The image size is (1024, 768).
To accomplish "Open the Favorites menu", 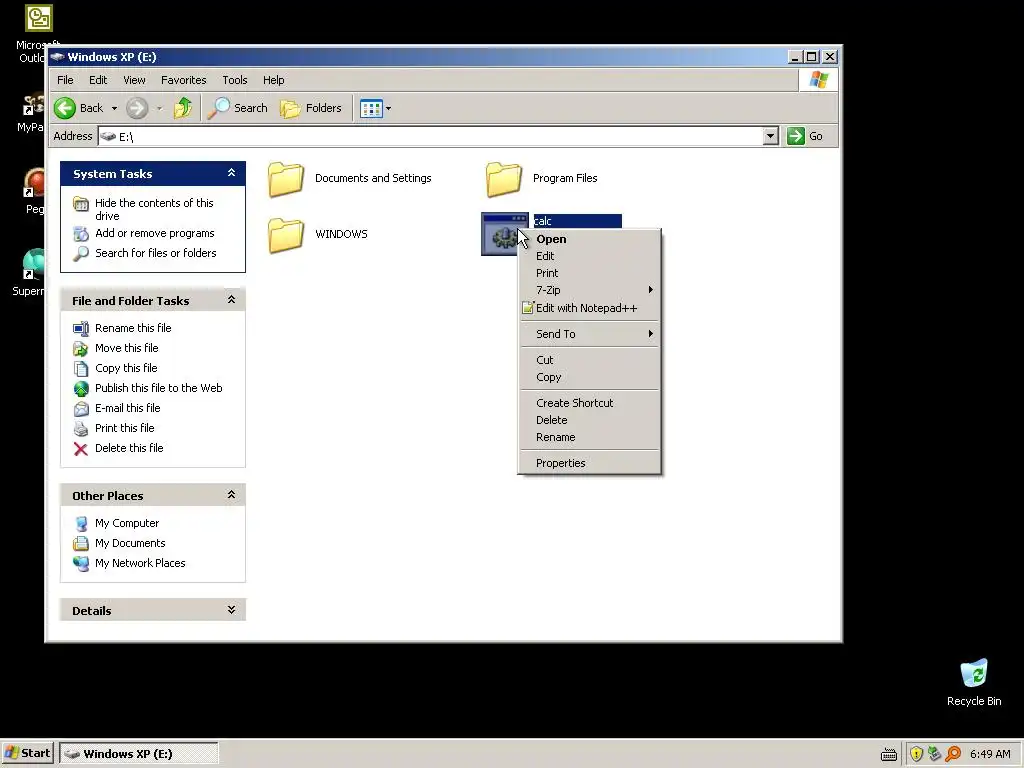I will (184, 80).
